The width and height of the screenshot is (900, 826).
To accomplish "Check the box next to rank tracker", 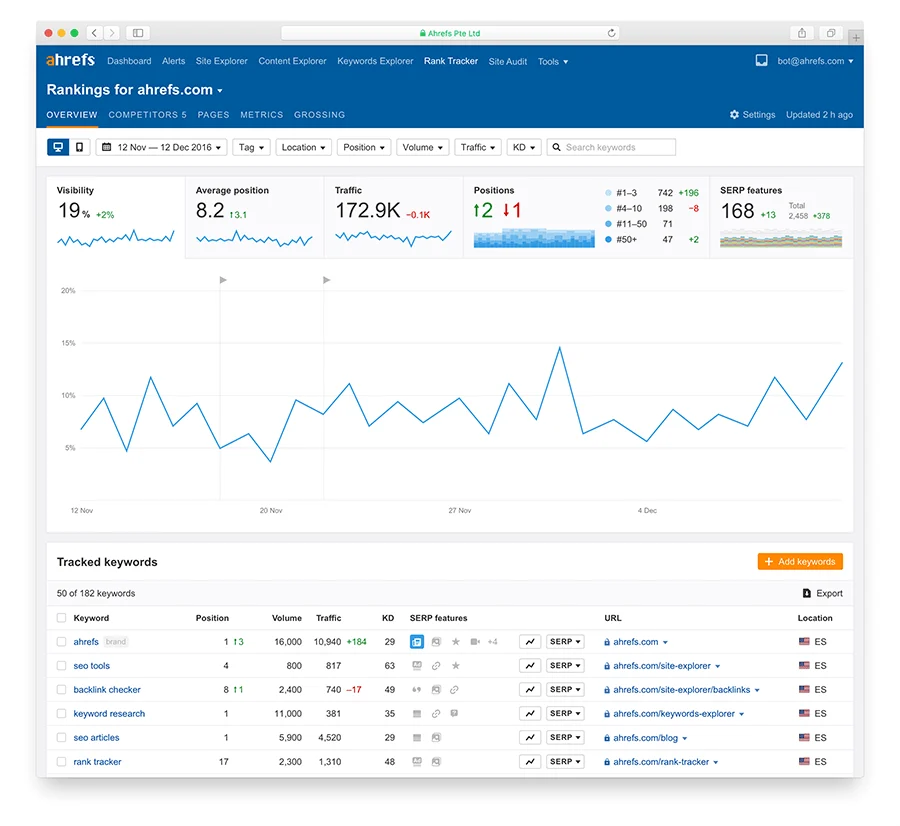I will [x=61, y=761].
